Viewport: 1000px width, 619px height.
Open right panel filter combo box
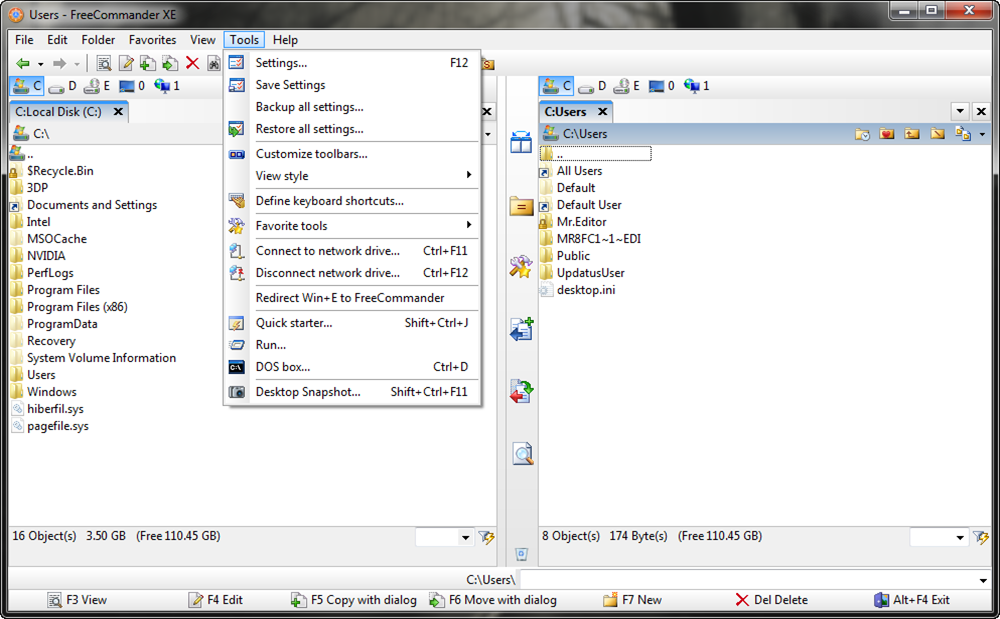point(939,537)
